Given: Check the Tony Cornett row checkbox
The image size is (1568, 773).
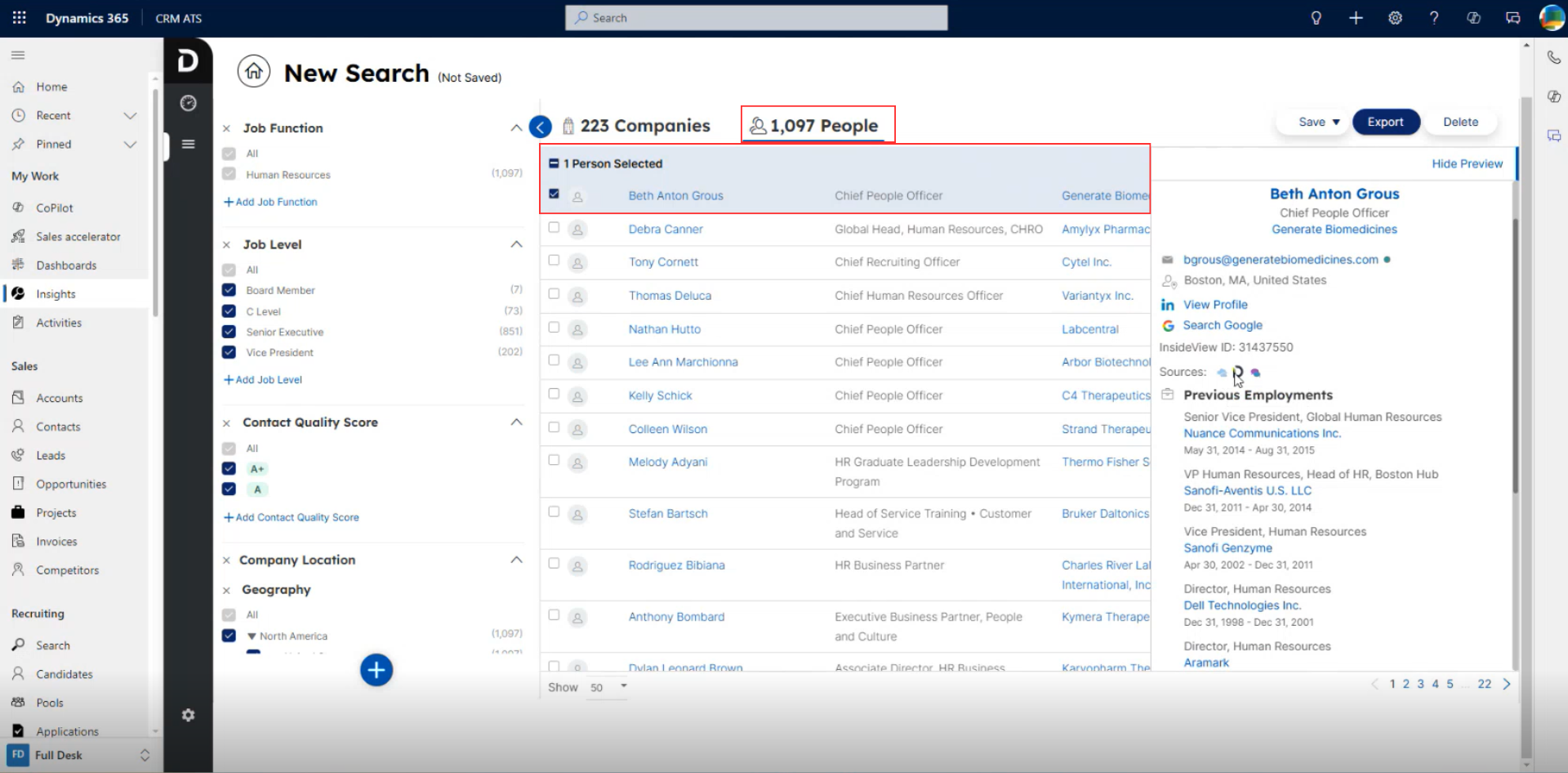Looking at the screenshot, I should click(x=554, y=260).
